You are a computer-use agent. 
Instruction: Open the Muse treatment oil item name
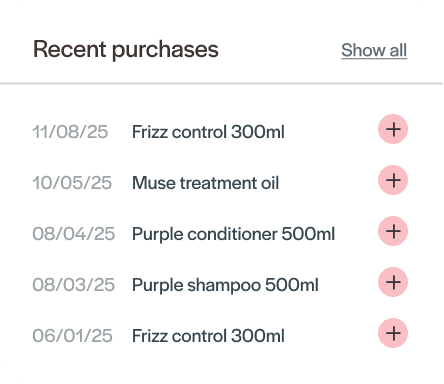(205, 183)
